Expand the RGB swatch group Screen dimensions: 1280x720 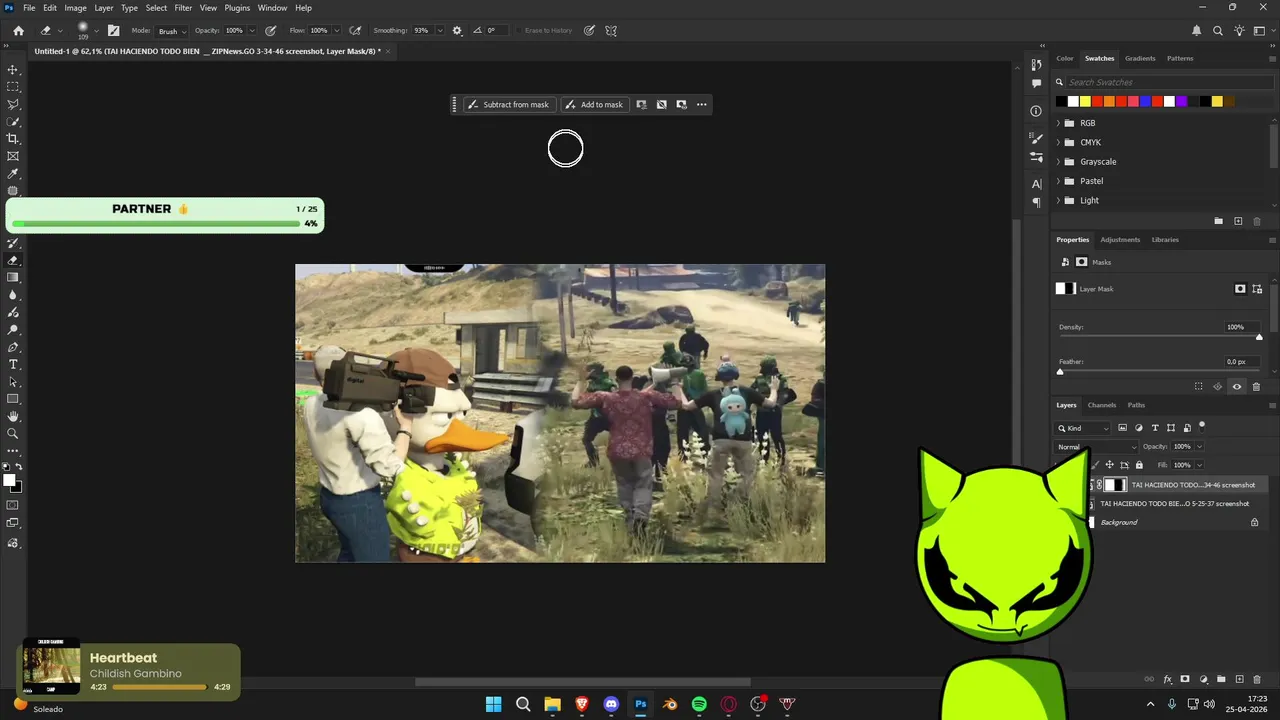1058,123
